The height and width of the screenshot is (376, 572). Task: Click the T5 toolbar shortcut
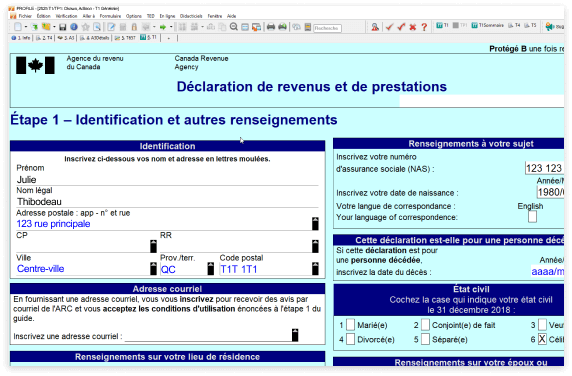pos(530,25)
